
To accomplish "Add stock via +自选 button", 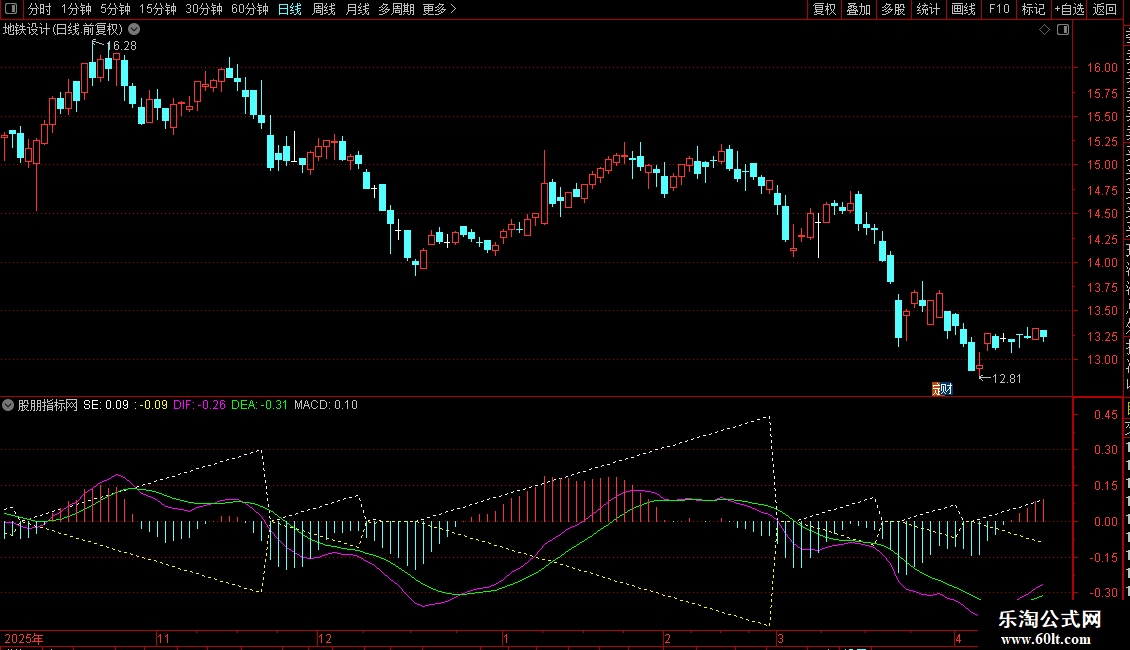I will 1069,9.
